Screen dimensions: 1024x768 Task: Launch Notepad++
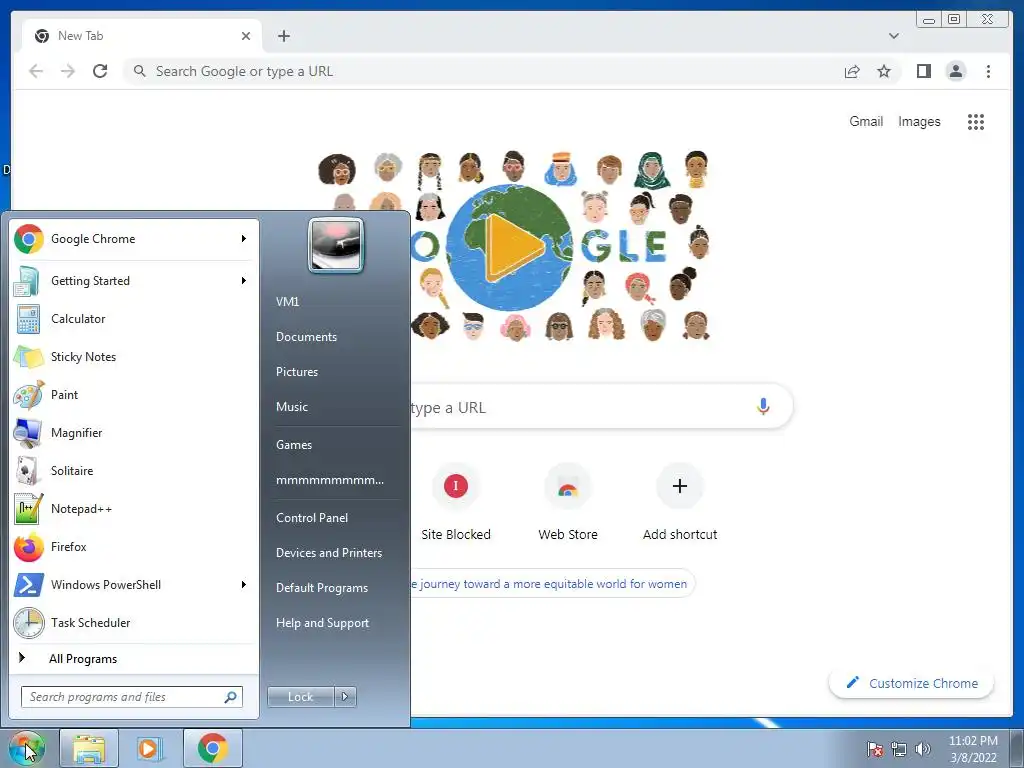point(134,509)
